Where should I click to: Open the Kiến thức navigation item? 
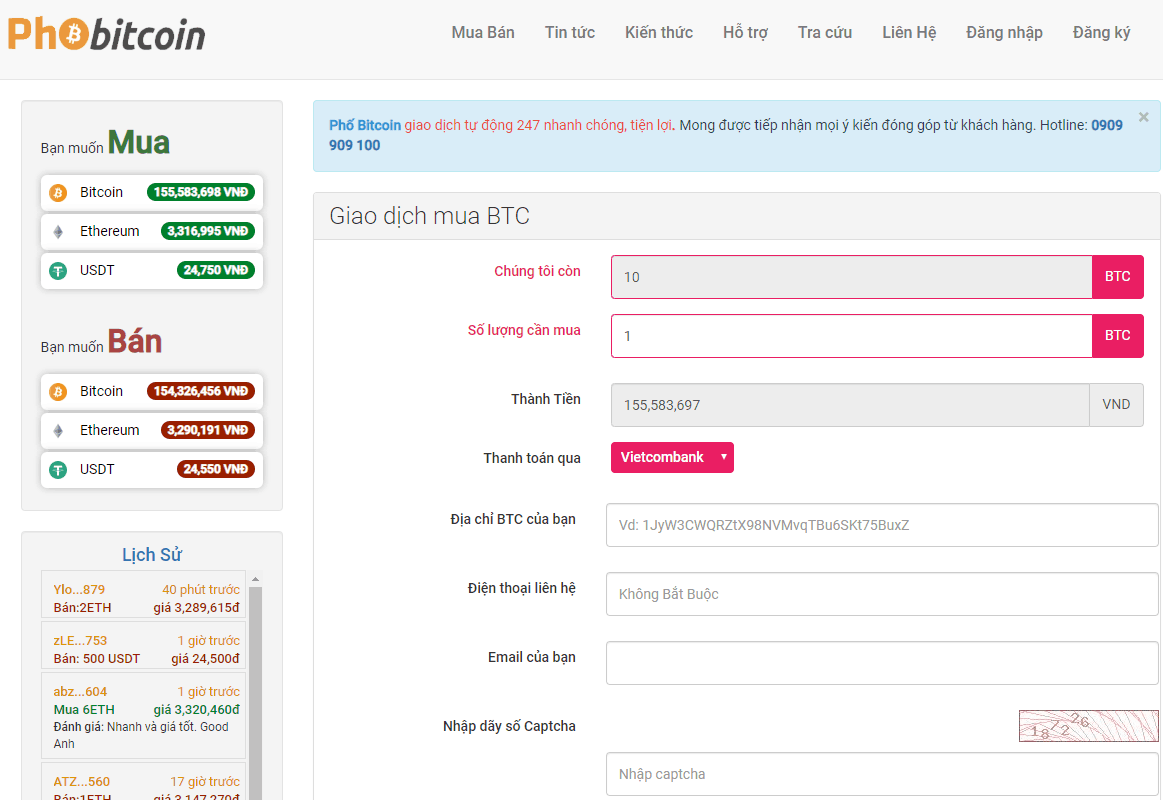point(659,33)
